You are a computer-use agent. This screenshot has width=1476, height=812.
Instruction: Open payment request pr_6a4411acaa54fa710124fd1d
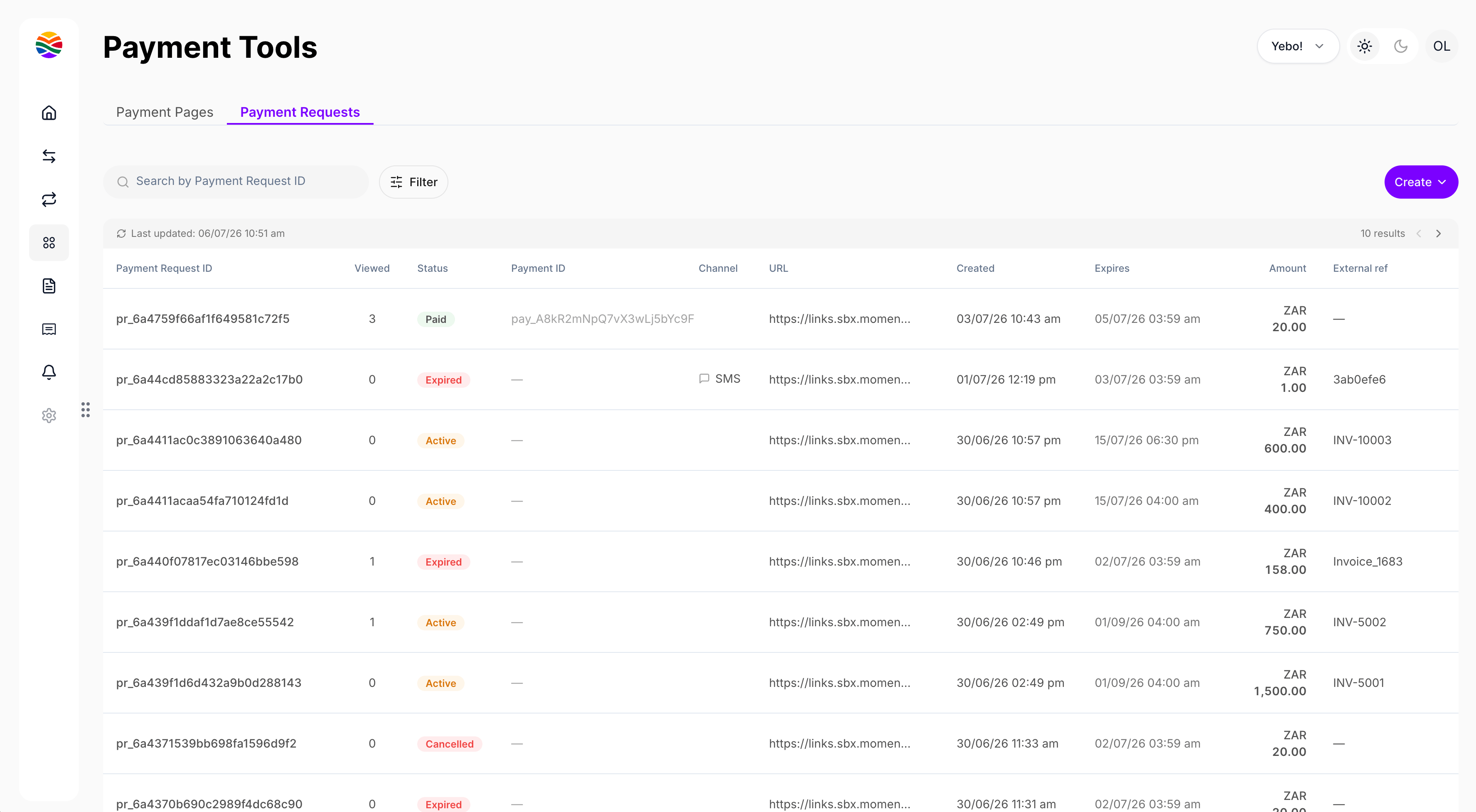pos(202,501)
